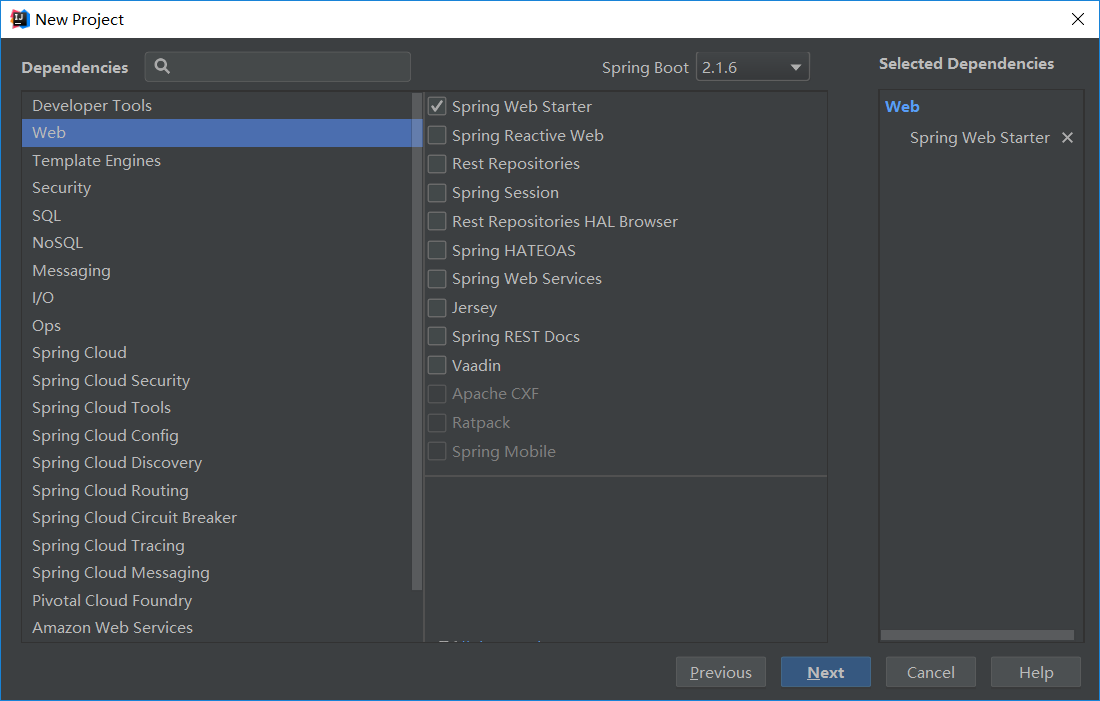Image resolution: width=1100 pixels, height=701 pixels.
Task: Select the Spring Cloud Messaging category
Action: click(x=217, y=573)
